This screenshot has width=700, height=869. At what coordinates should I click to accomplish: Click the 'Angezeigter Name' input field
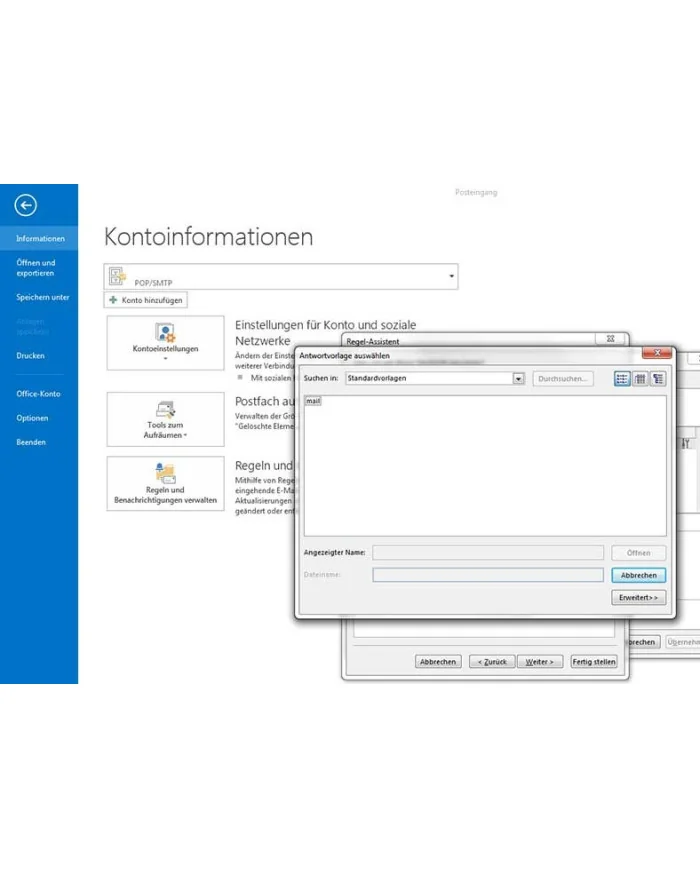(x=488, y=553)
